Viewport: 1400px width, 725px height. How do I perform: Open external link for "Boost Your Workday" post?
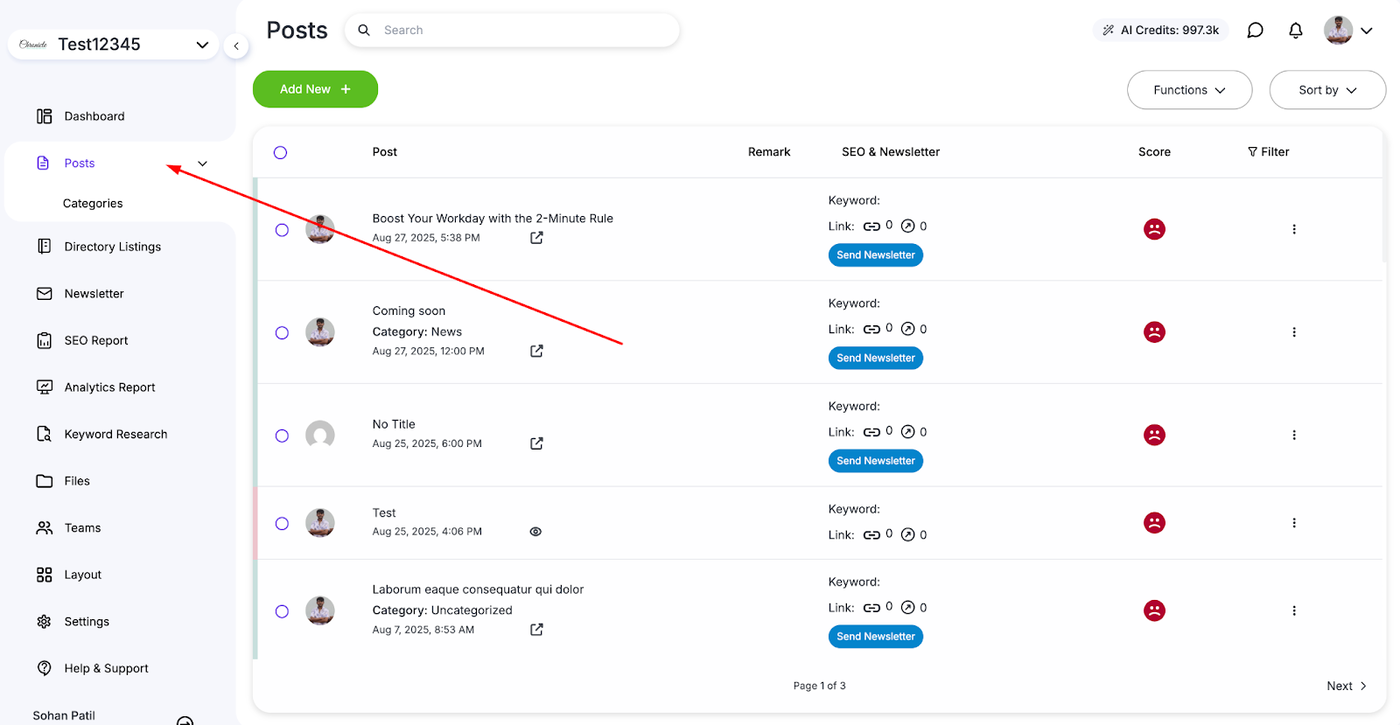click(537, 238)
